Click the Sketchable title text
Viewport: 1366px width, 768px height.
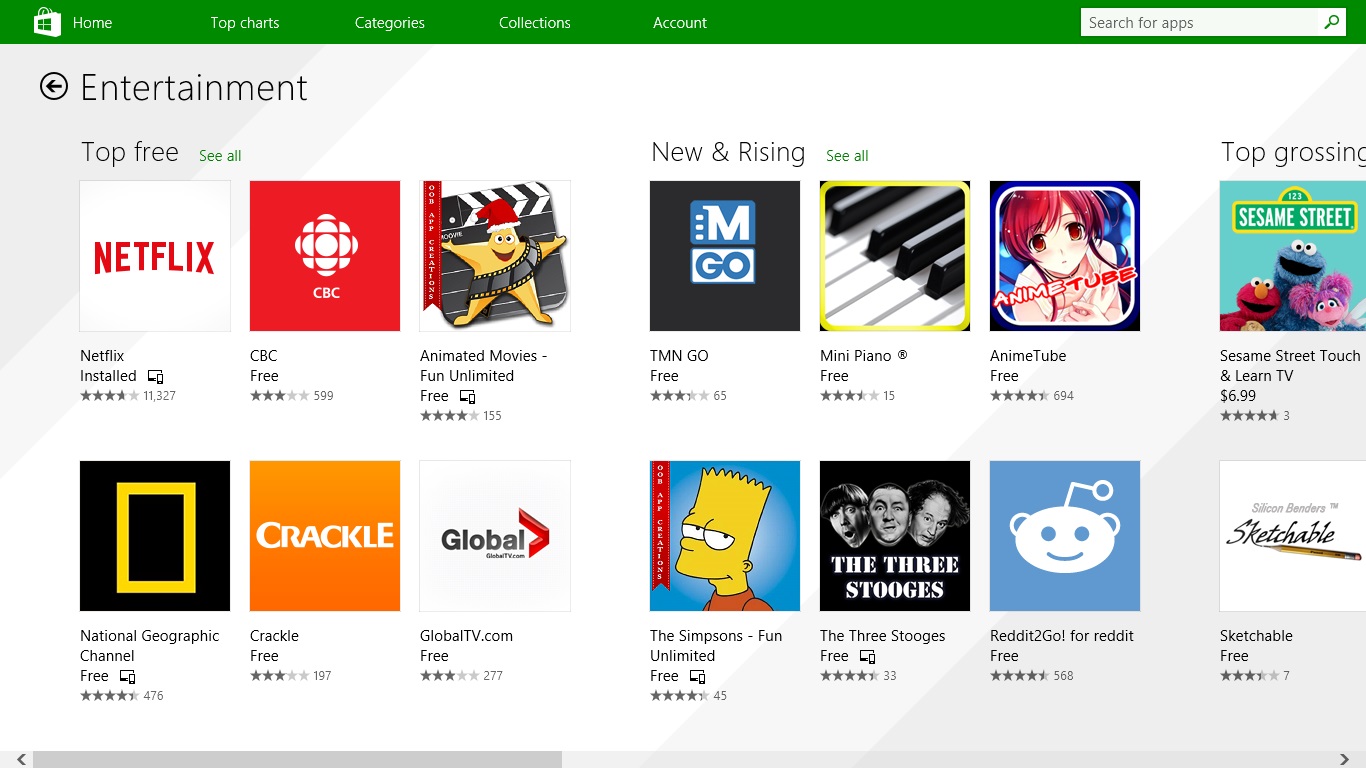point(1256,636)
